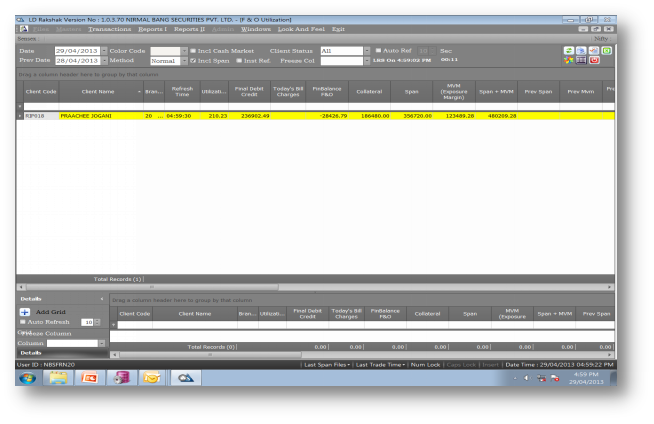Enable Auto Ref checkbox in top toolbar
Image resolution: width=654 pixels, height=424 pixels.
tap(378, 50)
